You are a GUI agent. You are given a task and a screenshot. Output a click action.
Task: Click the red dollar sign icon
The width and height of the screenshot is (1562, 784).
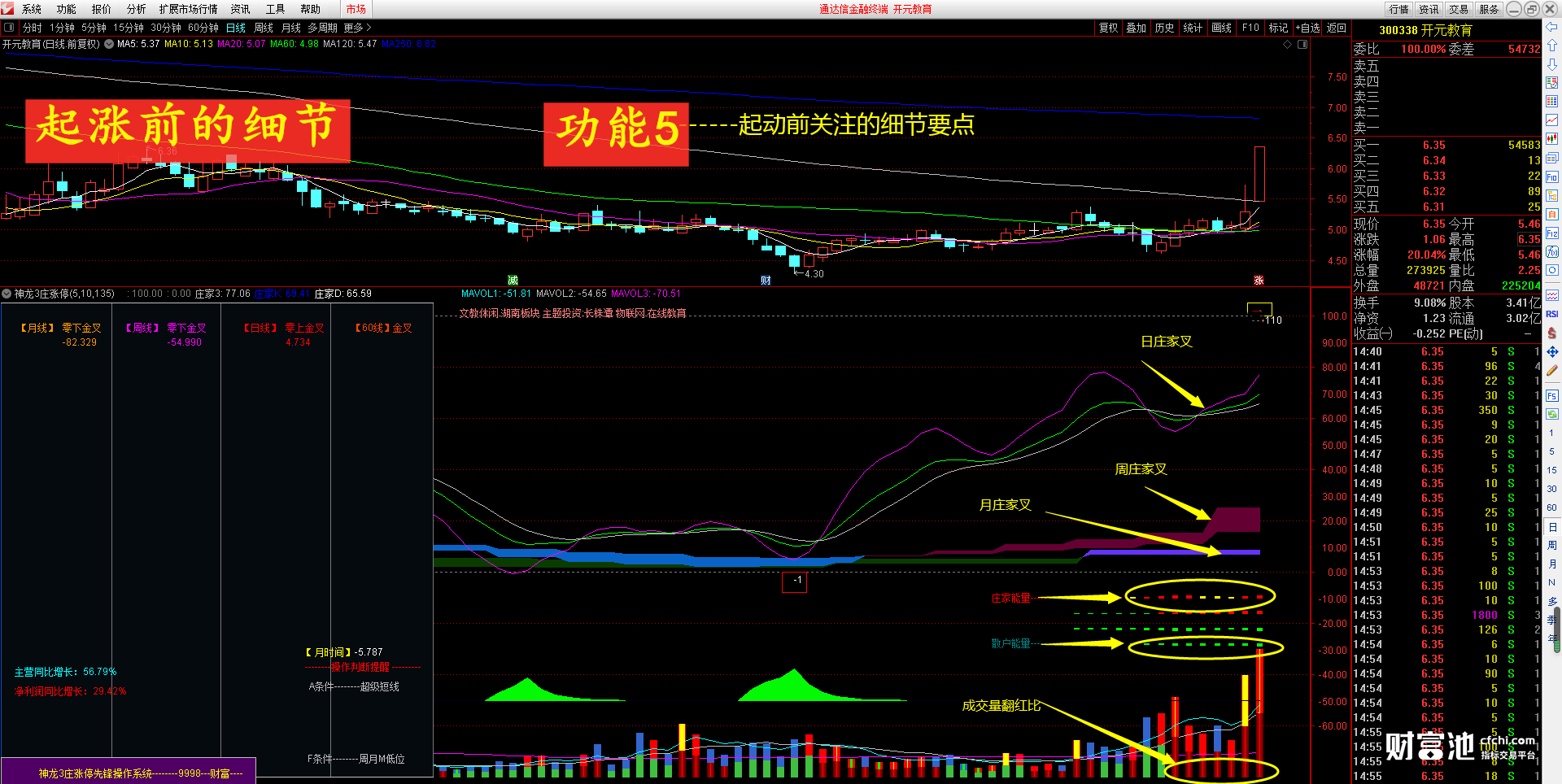click(x=1552, y=333)
